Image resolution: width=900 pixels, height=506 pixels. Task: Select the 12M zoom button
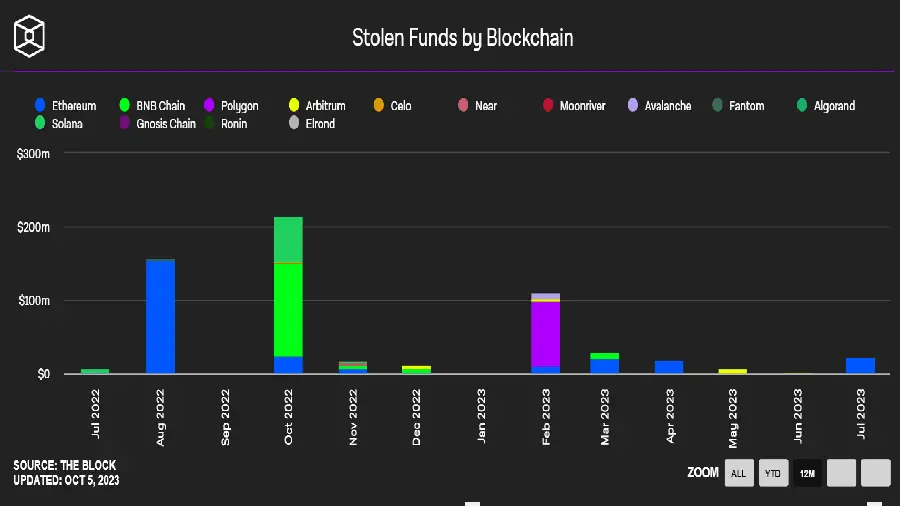(x=807, y=473)
